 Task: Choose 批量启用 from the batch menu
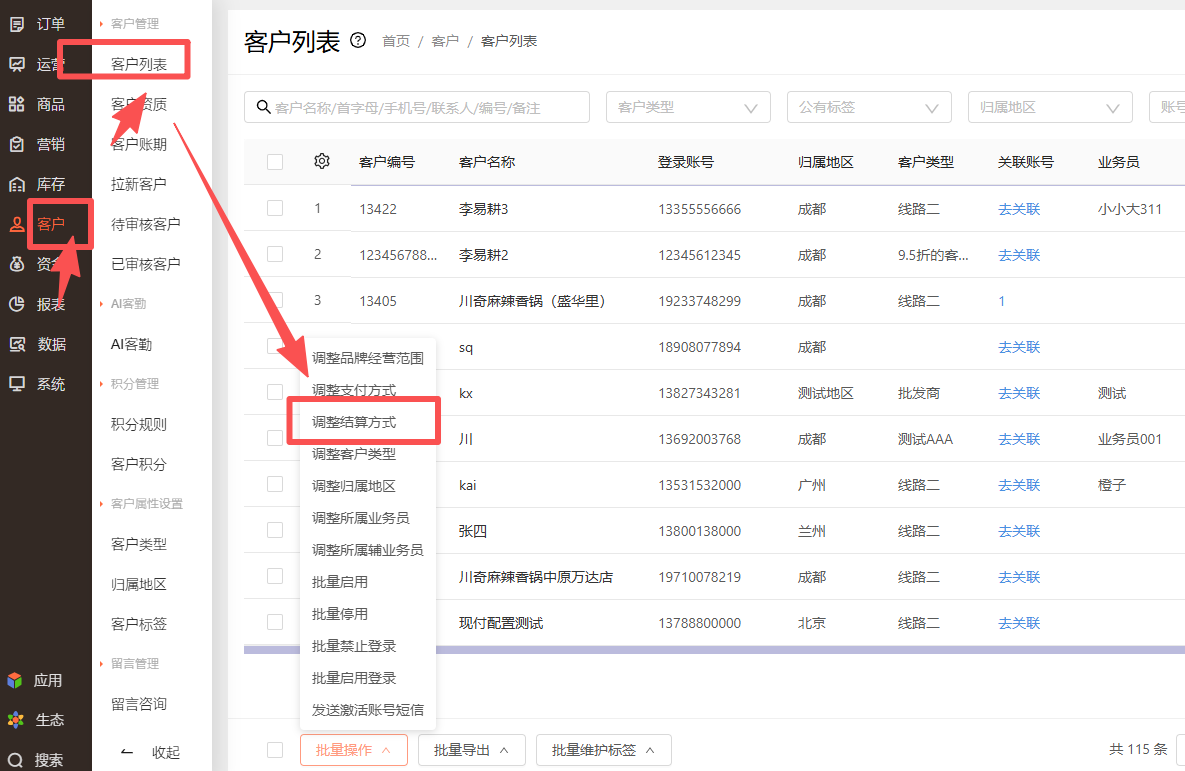339,582
